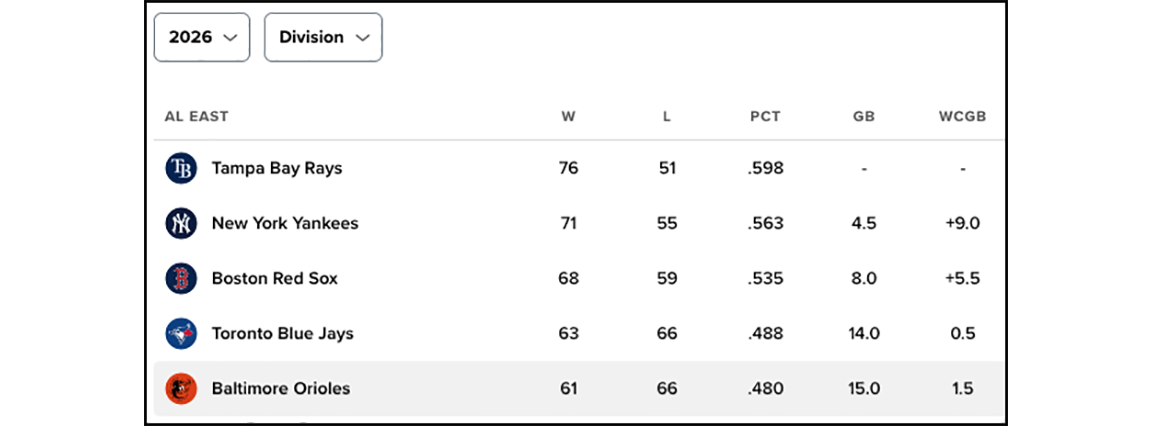
Task: Click the Boston Red Sox logo icon
Action: point(181,278)
